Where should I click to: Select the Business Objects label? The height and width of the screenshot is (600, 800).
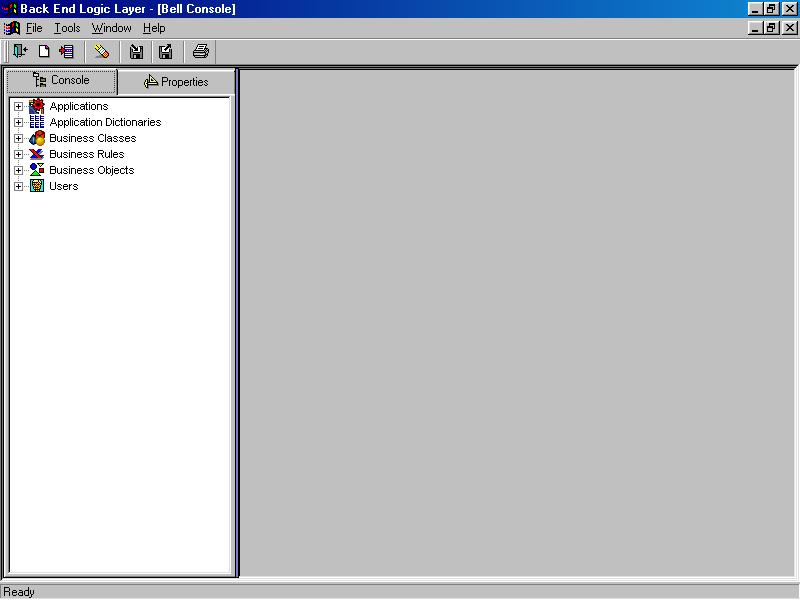pyautogui.click(x=92, y=170)
